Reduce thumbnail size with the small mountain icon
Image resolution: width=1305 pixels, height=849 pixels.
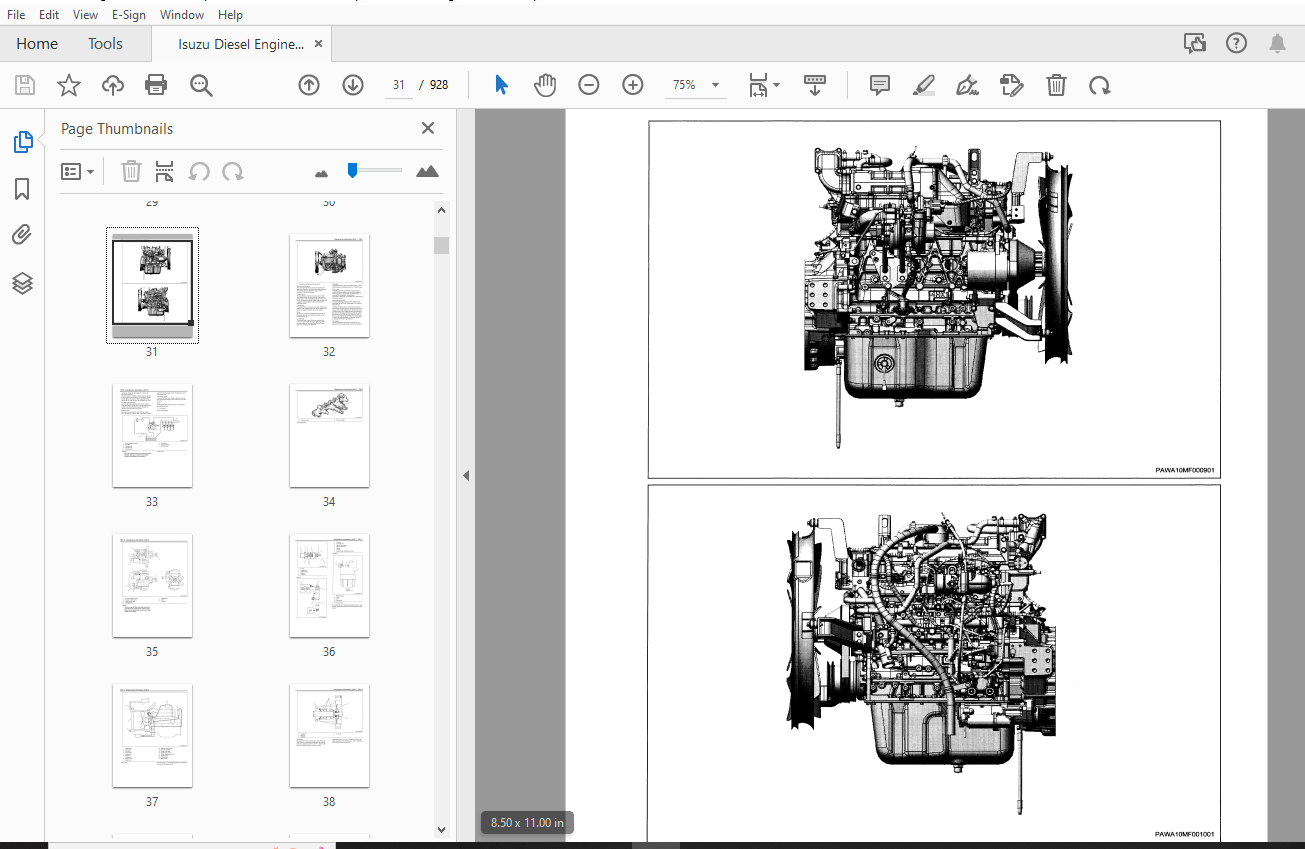321,173
